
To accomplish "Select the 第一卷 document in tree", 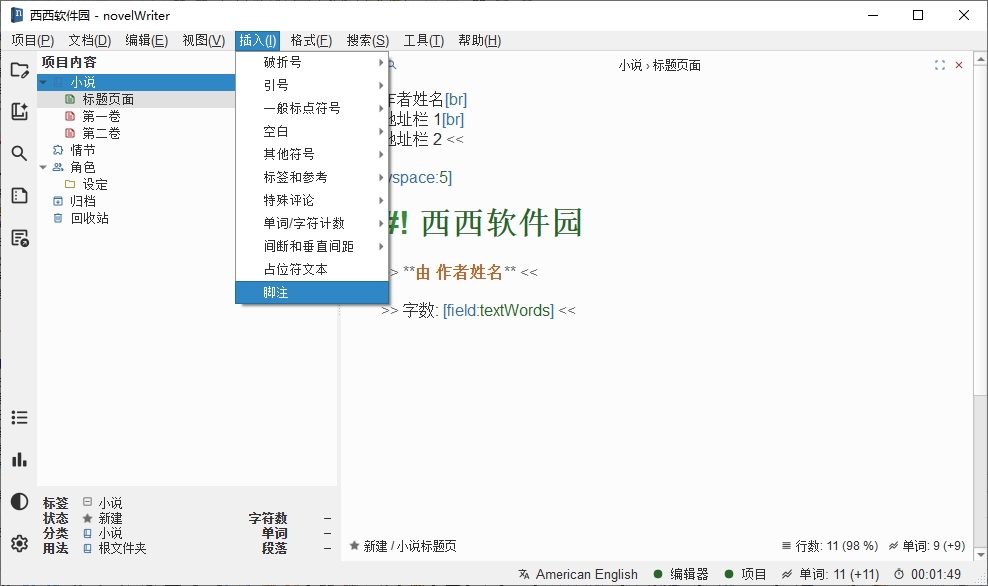I will tap(101, 117).
